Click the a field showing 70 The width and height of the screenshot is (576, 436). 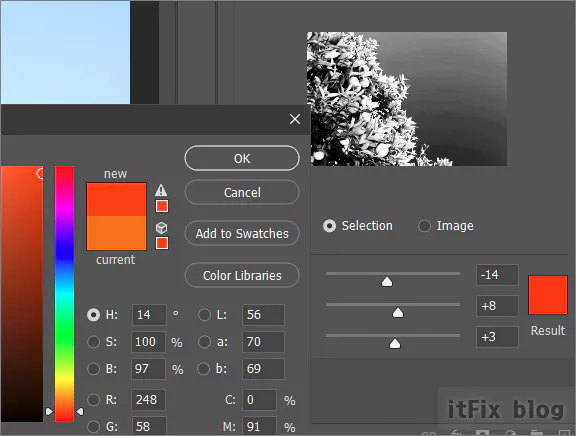pos(263,342)
